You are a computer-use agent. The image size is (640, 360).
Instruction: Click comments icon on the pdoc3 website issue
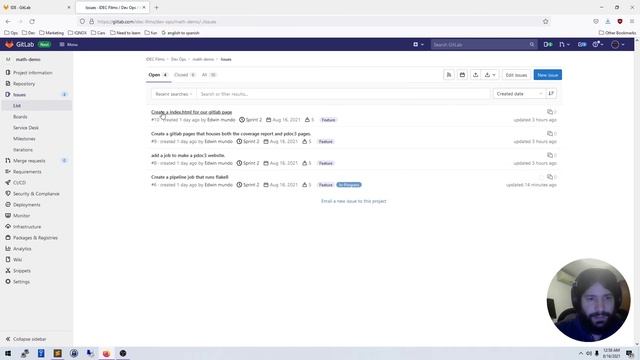click(551, 155)
